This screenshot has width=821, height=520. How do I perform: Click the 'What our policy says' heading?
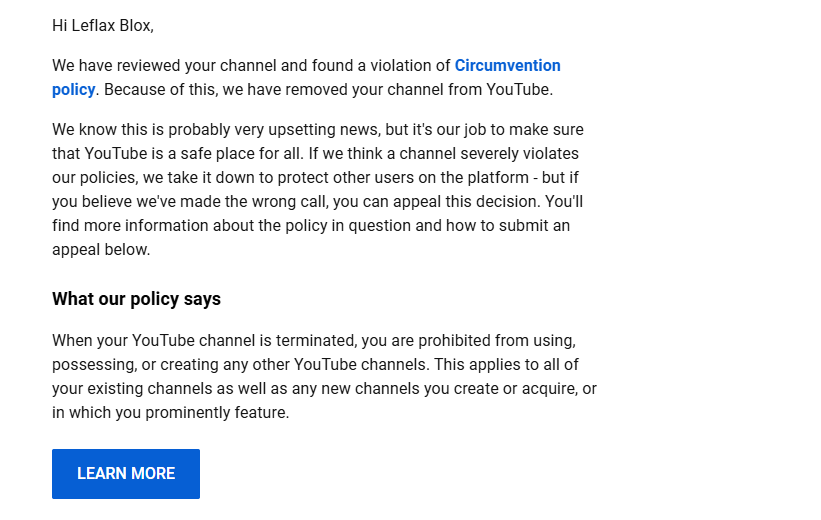click(136, 299)
